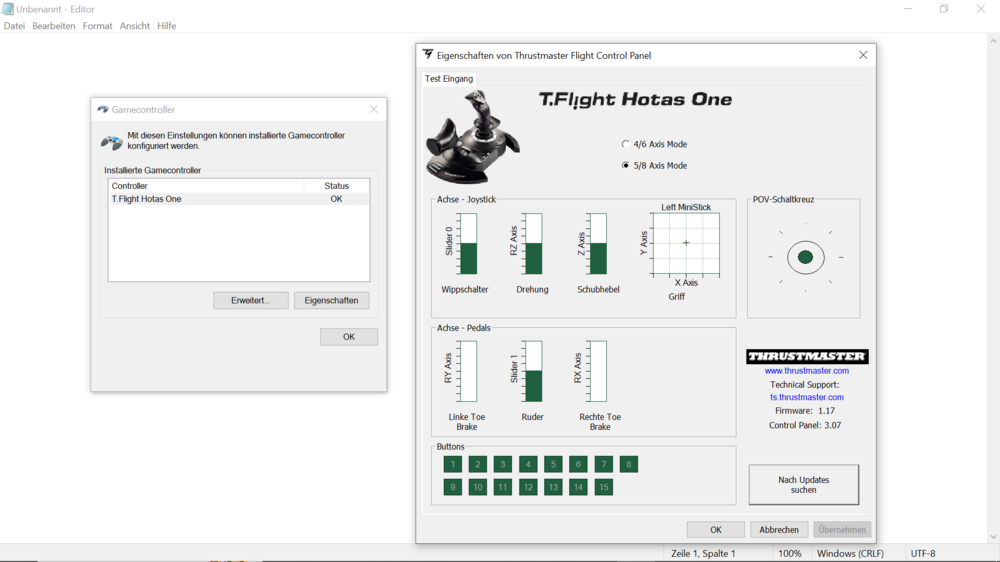The height and width of the screenshot is (562, 1000).
Task: Click the Ruder Slider 1 bar
Action: [x=534, y=371]
